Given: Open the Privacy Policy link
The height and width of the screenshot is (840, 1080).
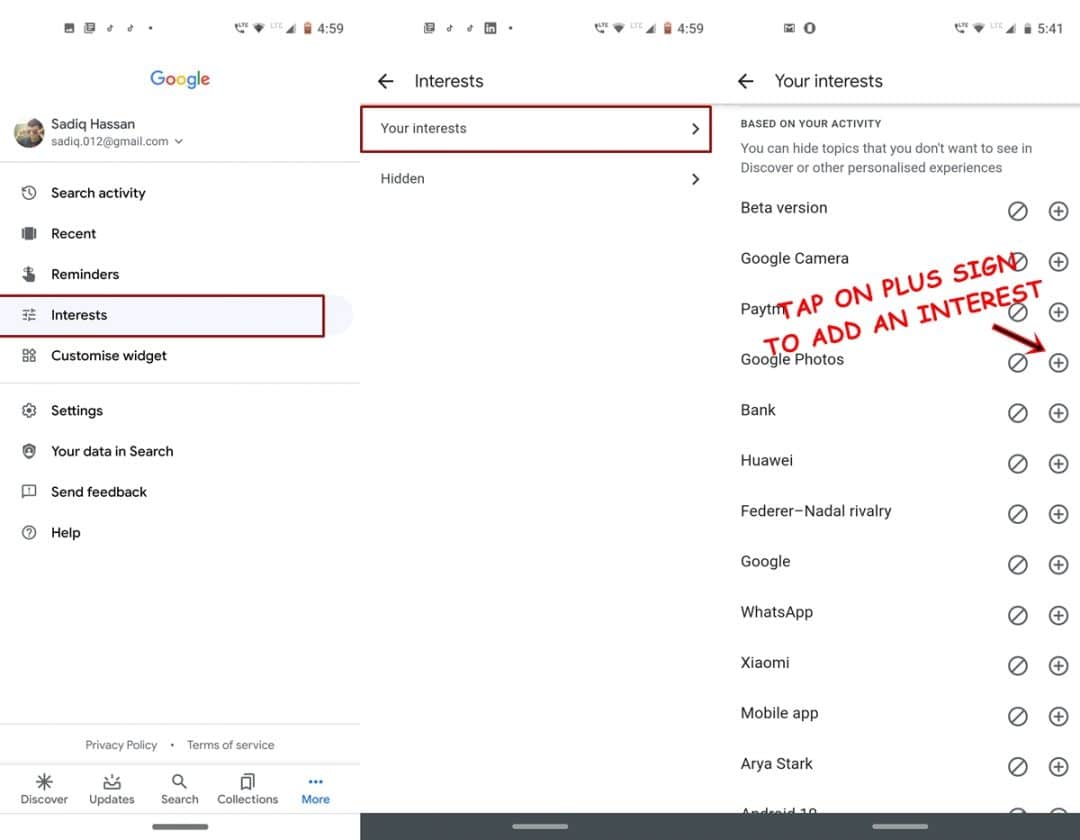Looking at the screenshot, I should (x=121, y=745).
